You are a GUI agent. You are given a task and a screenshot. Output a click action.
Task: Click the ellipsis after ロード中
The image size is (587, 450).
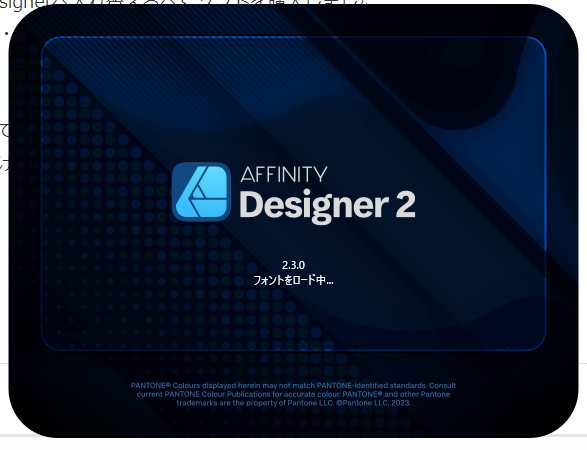click(329, 283)
